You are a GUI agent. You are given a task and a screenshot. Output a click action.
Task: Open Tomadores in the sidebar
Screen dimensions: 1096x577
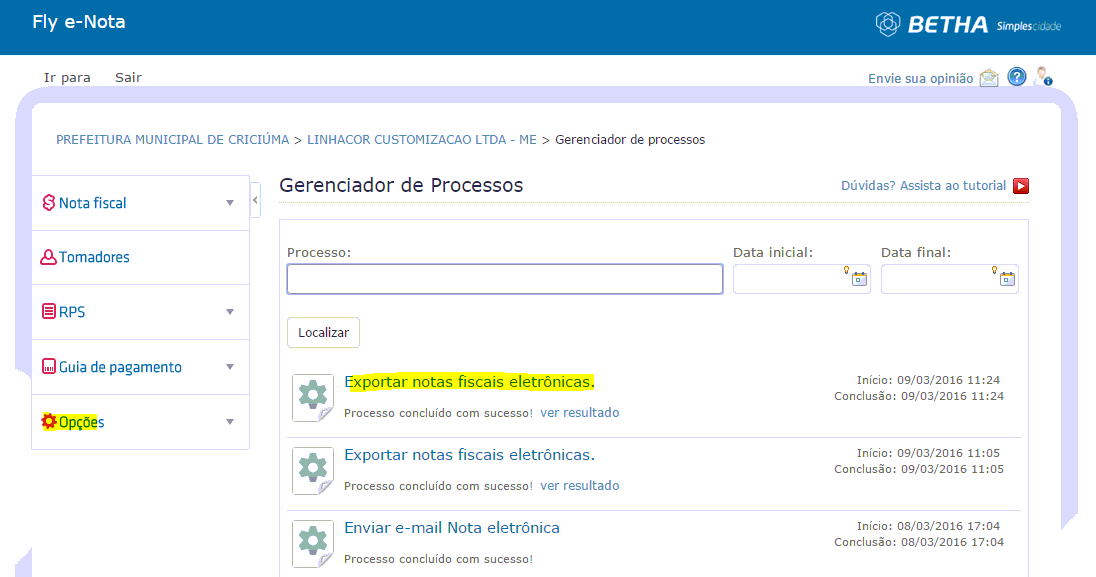click(x=140, y=257)
